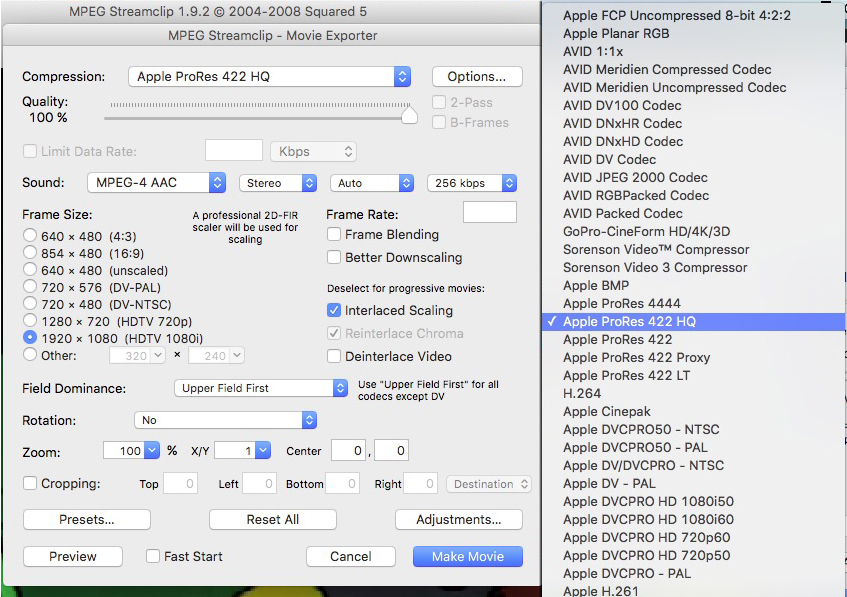Open the X/Y ratio combo box arrow
This screenshot has width=847, height=597.
(263, 450)
